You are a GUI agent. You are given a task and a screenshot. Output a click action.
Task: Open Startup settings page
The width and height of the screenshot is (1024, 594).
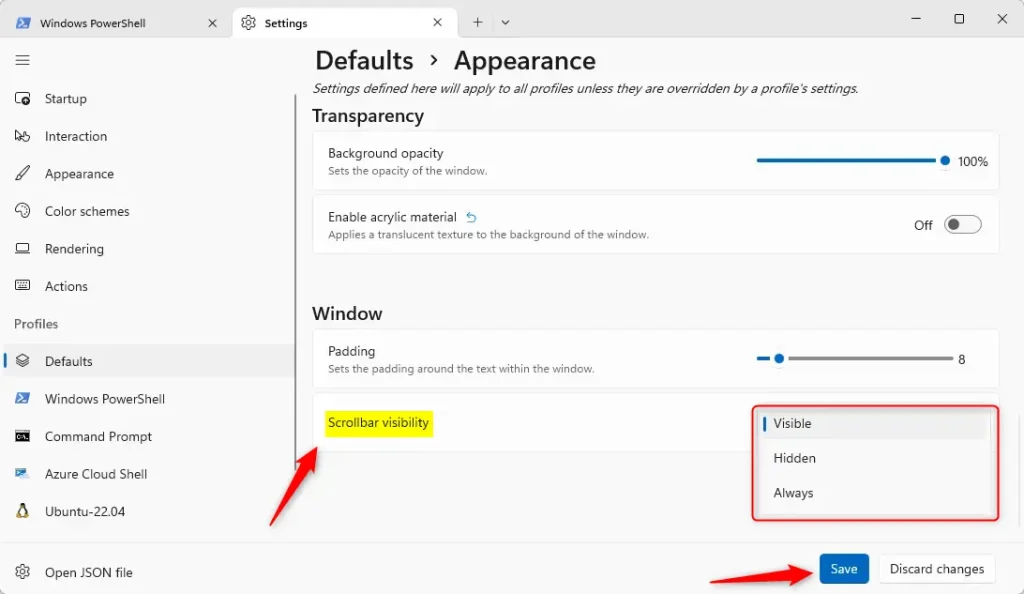coord(149,99)
